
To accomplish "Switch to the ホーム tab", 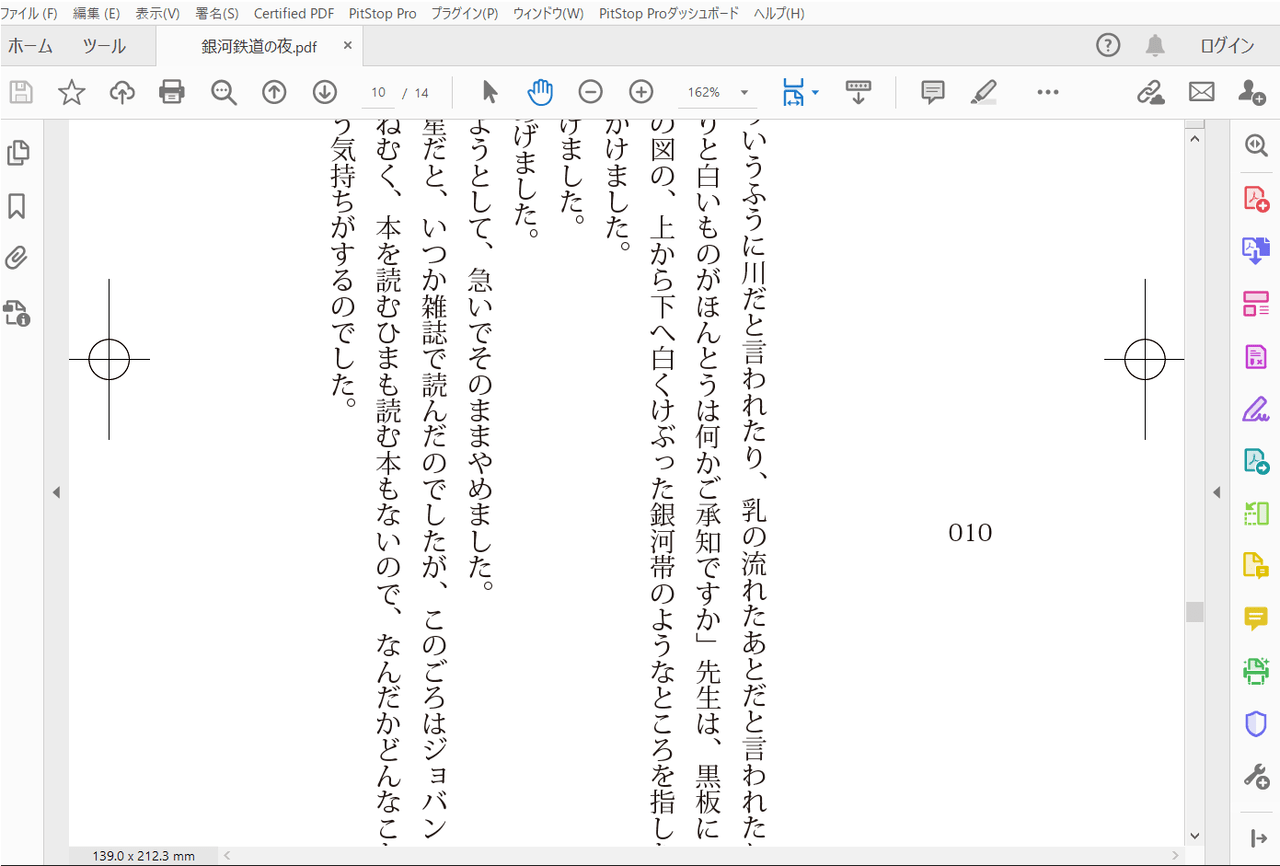I will tap(30, 46).
